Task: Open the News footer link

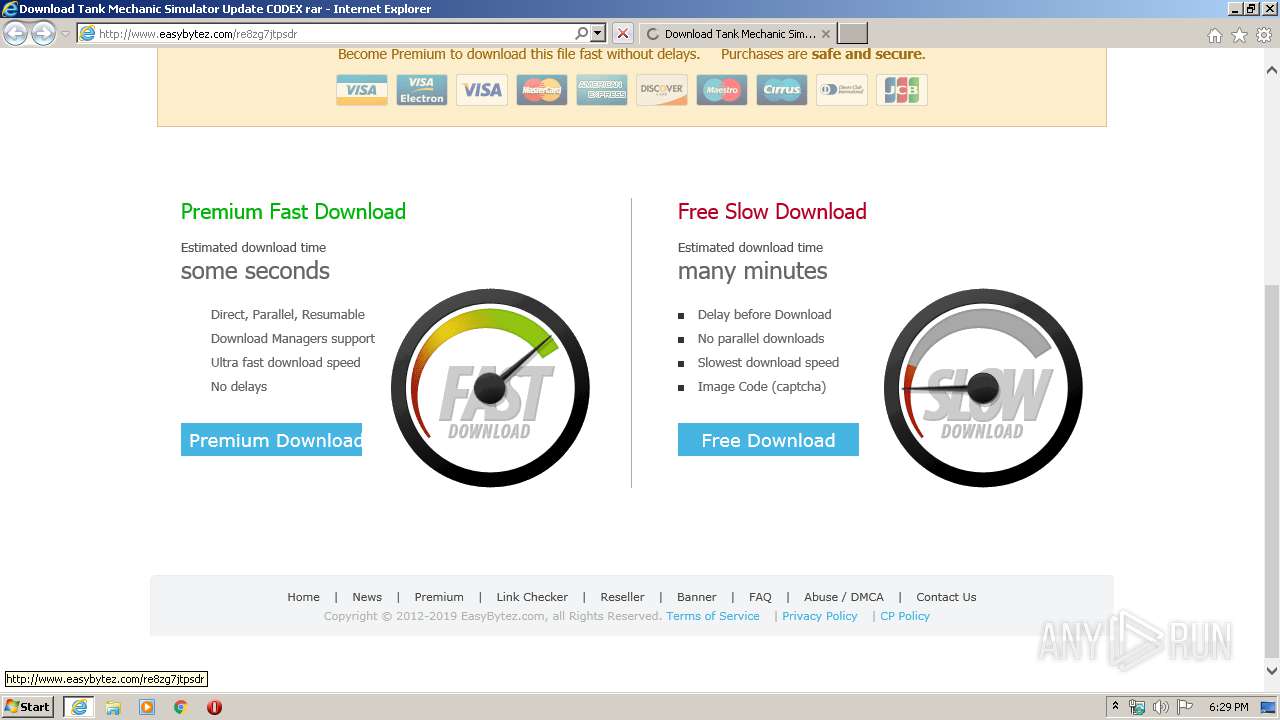Action: pyautogui.click(x=367, y=597)
